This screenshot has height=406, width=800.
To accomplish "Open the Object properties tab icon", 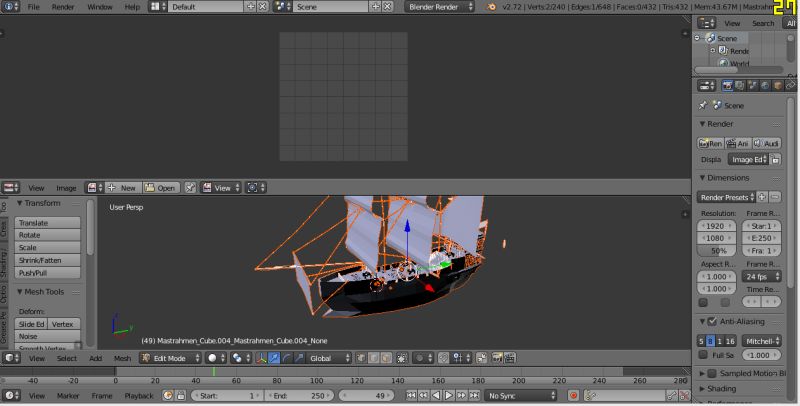I will pyautogui.click(x=778, y=86).
